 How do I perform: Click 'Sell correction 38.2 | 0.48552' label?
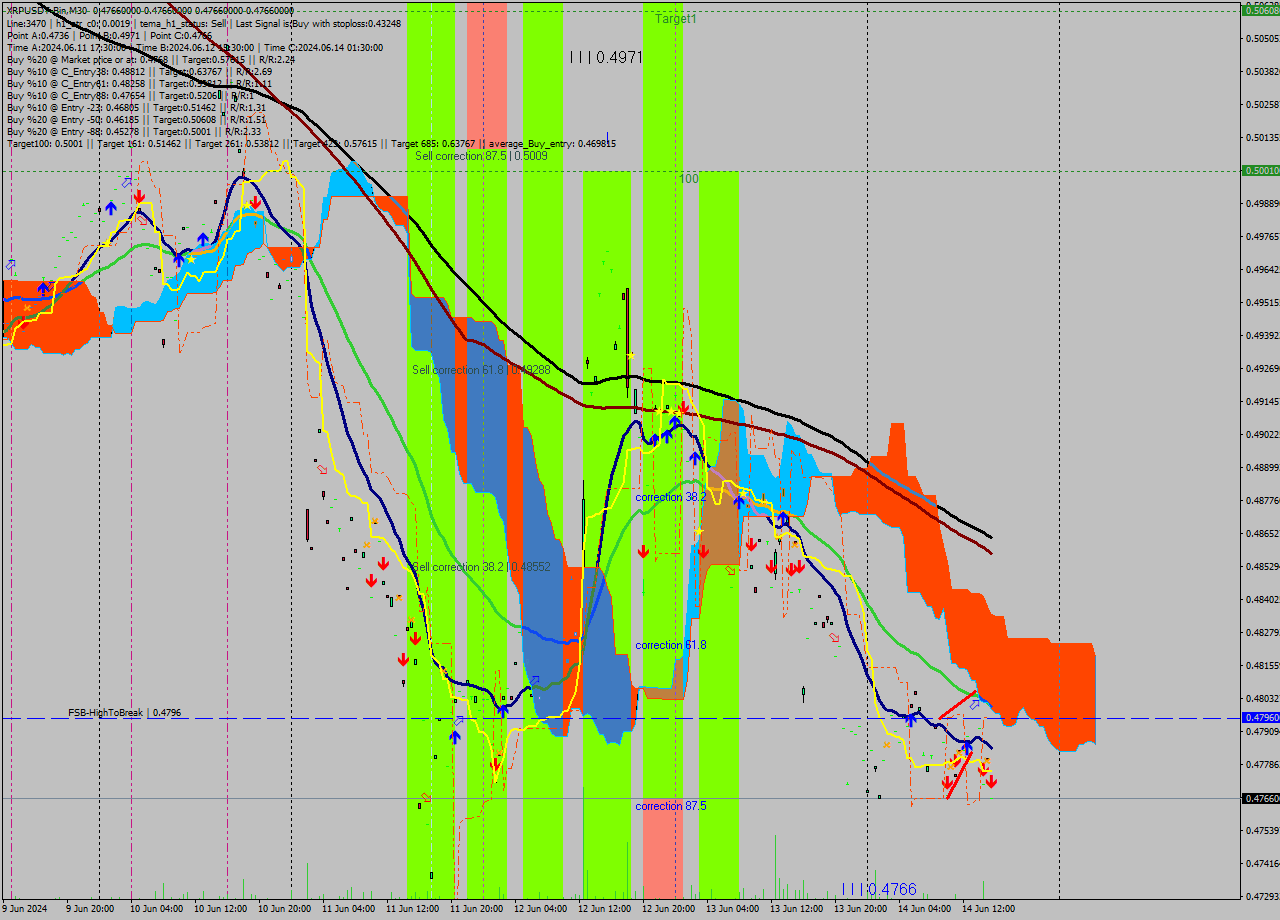481,567
